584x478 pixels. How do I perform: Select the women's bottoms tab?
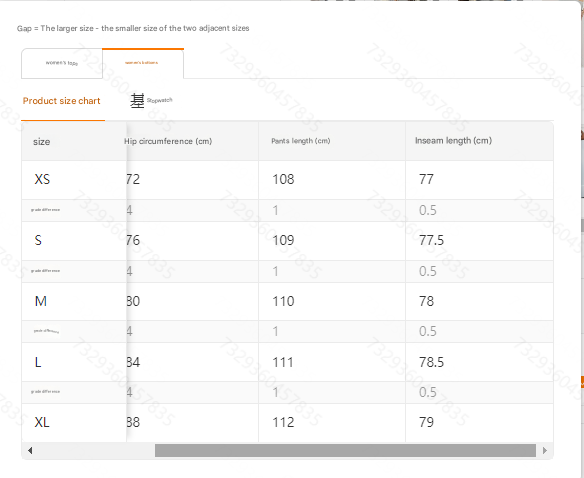(x=143, y=63)
